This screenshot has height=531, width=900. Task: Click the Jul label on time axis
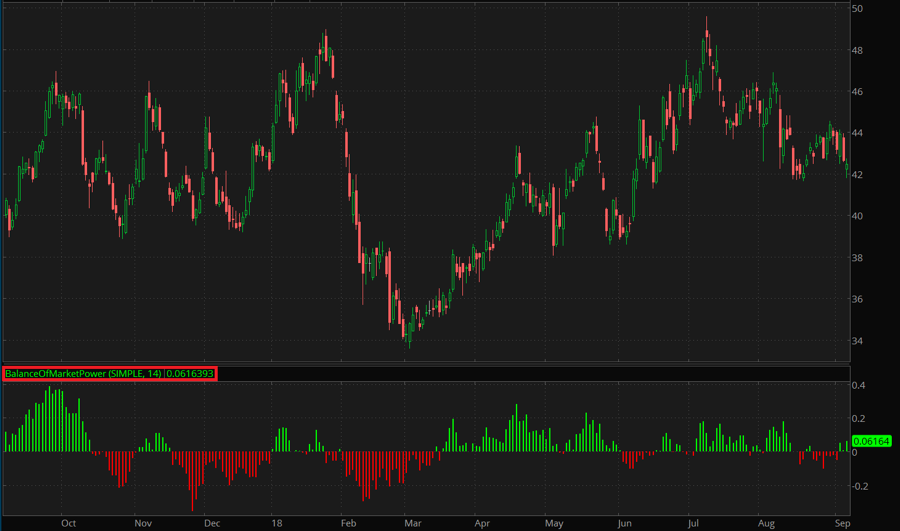[x=694, y=522]
